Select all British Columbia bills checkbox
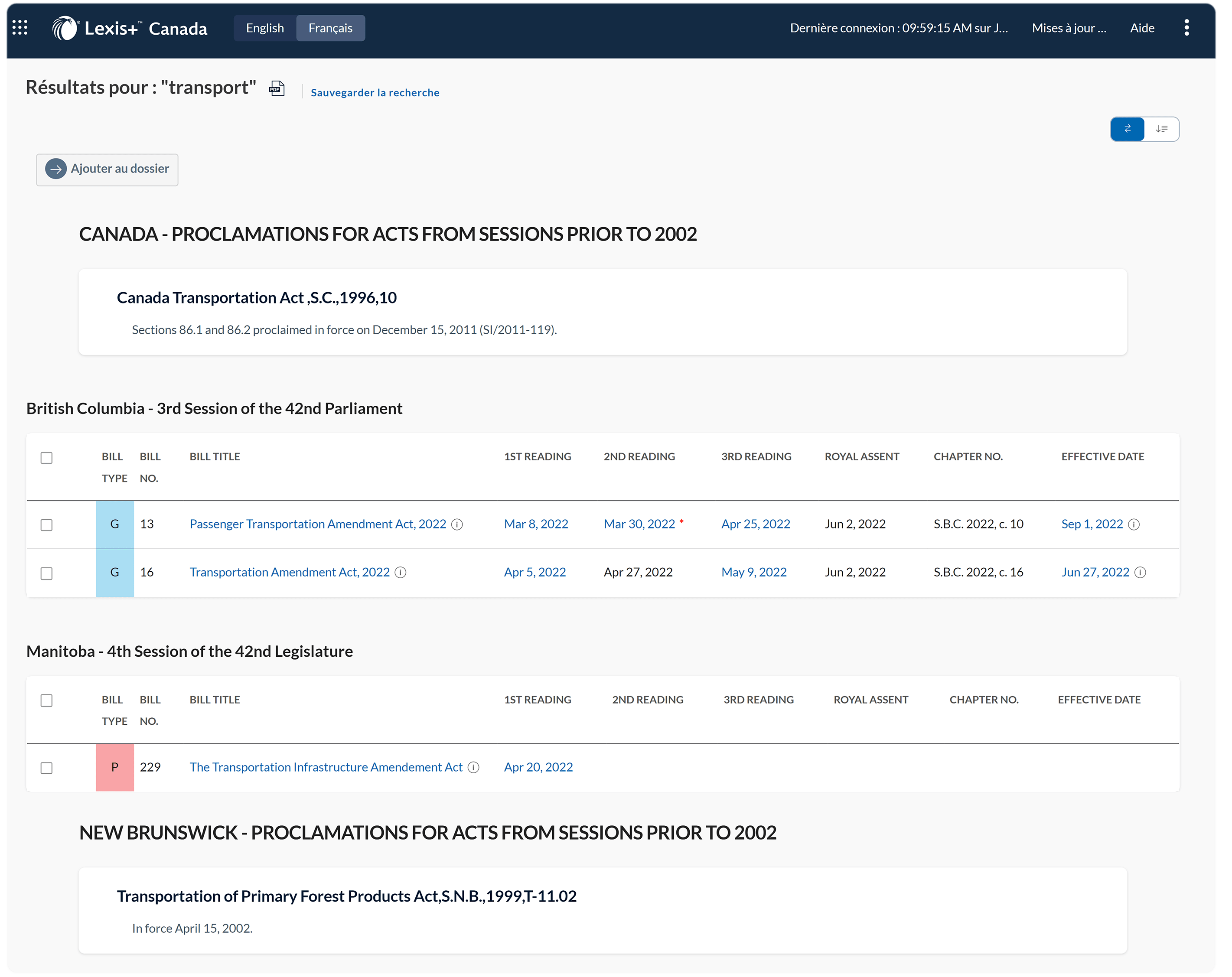Screen dimensions: 1232x977 (47, 458)
